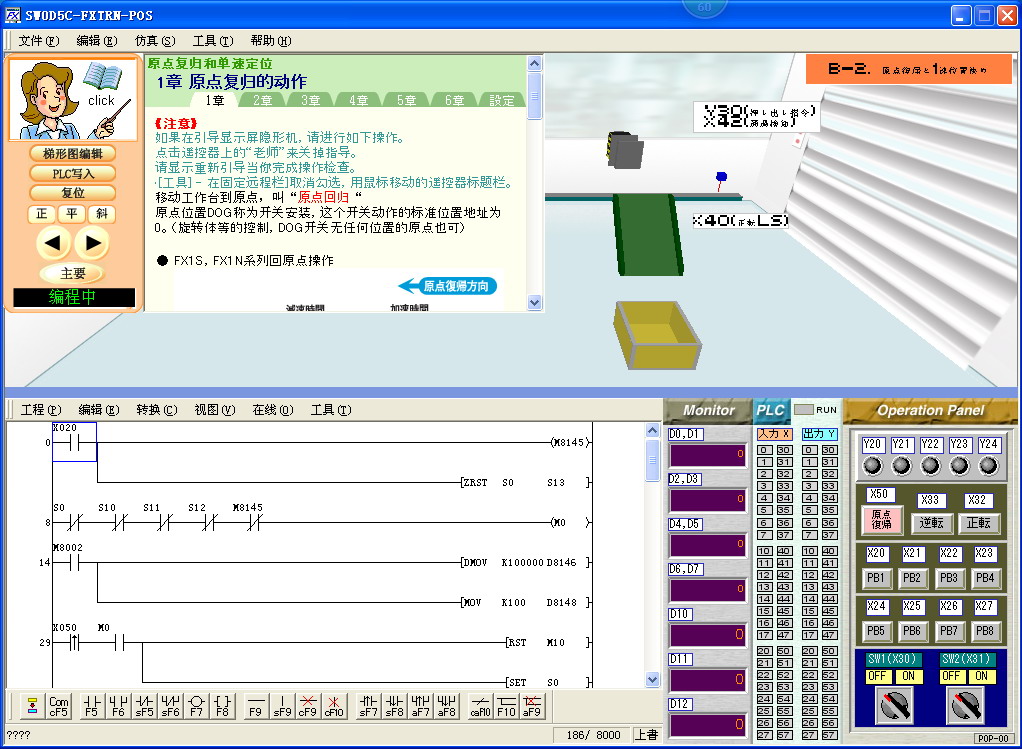Viewport: 1022px width, 749px height.
Task: Click the cF9 delete horizontal line icon
Action: pos(308,706)
